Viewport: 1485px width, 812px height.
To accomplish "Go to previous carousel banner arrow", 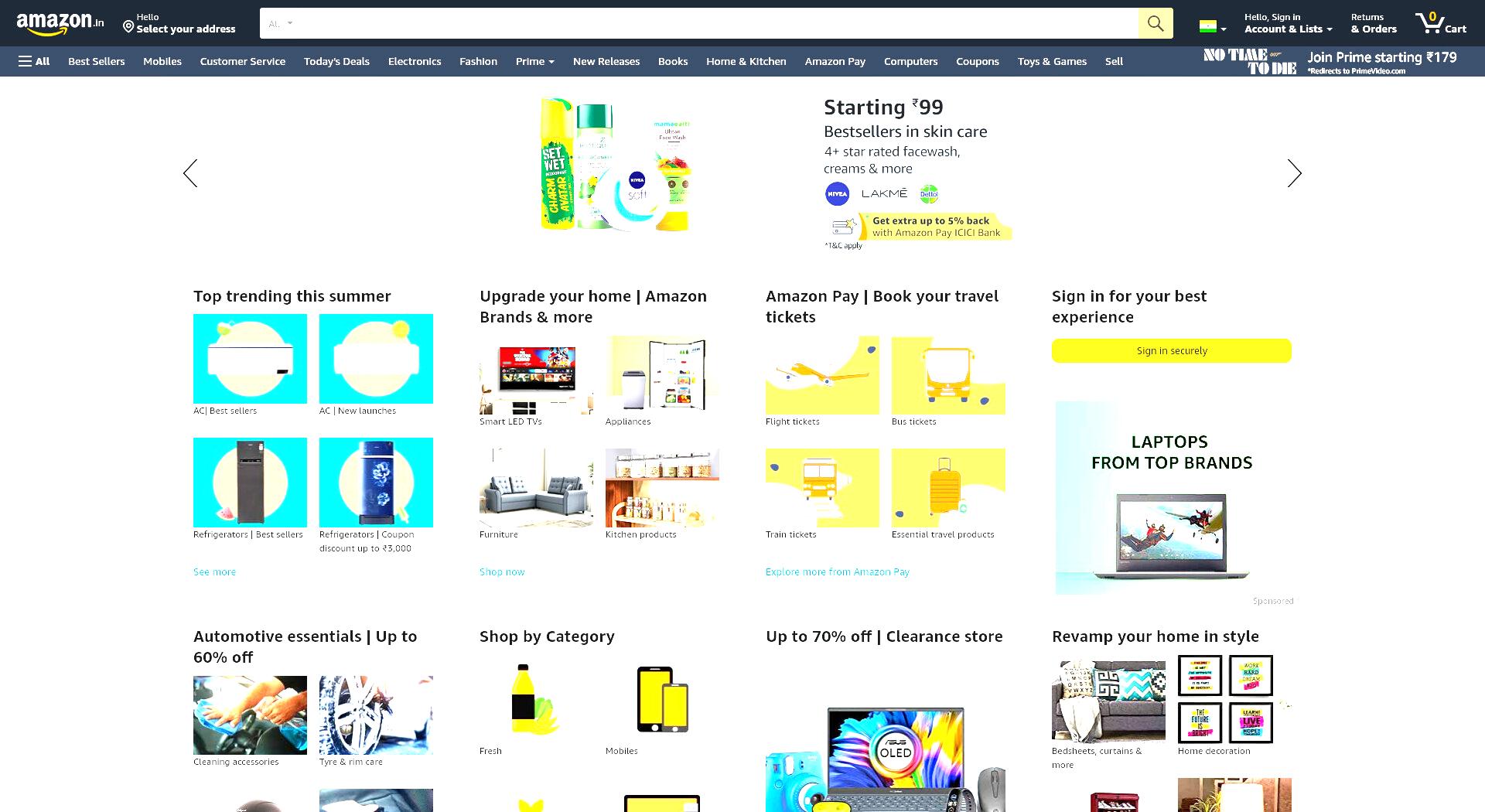I will [x=190, y=173].
